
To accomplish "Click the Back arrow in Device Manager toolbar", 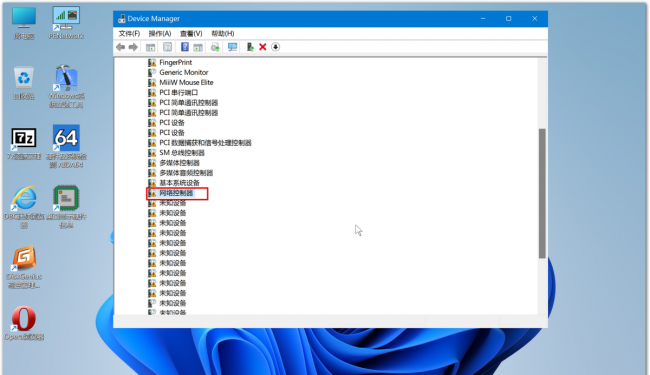I will click(x=120, y=47).
